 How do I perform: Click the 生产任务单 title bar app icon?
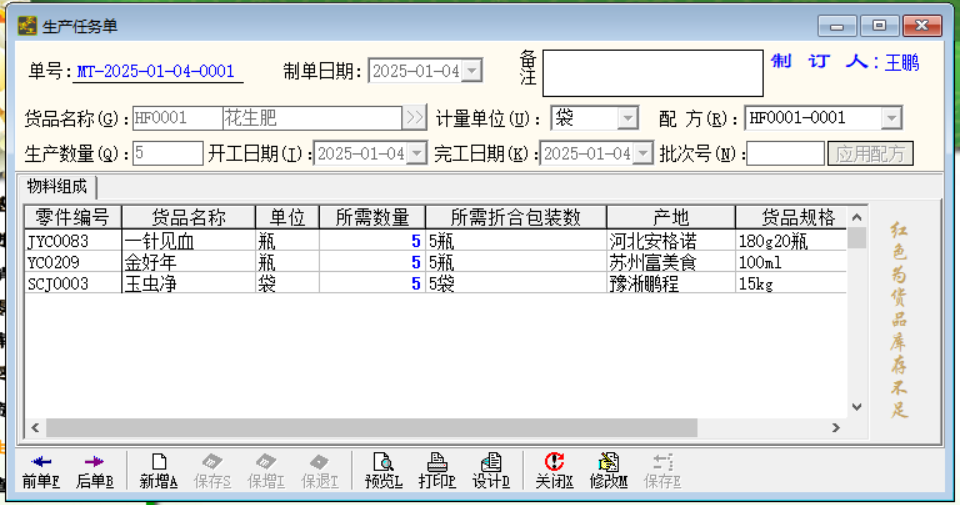[27, 26]
